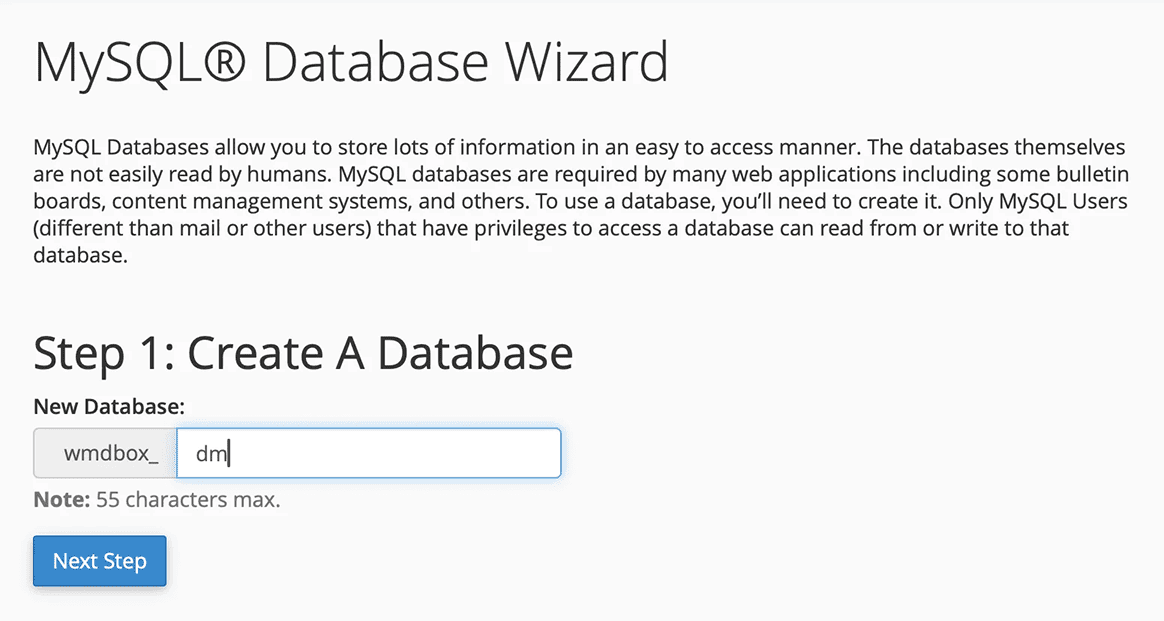The height and width of the screenshot is (621, 1164).
Task: Click the Next Step button
Action: pyautogui.click(x=99, y=561)
